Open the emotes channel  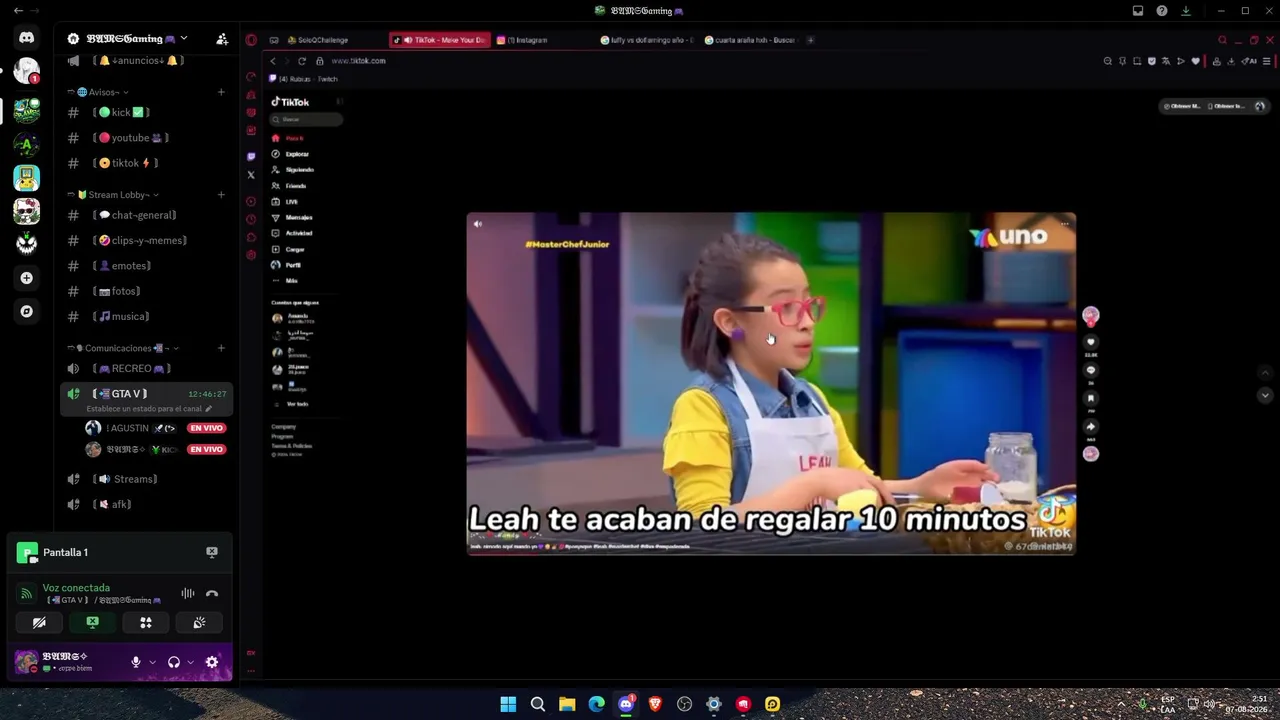[x=147, y=266]
